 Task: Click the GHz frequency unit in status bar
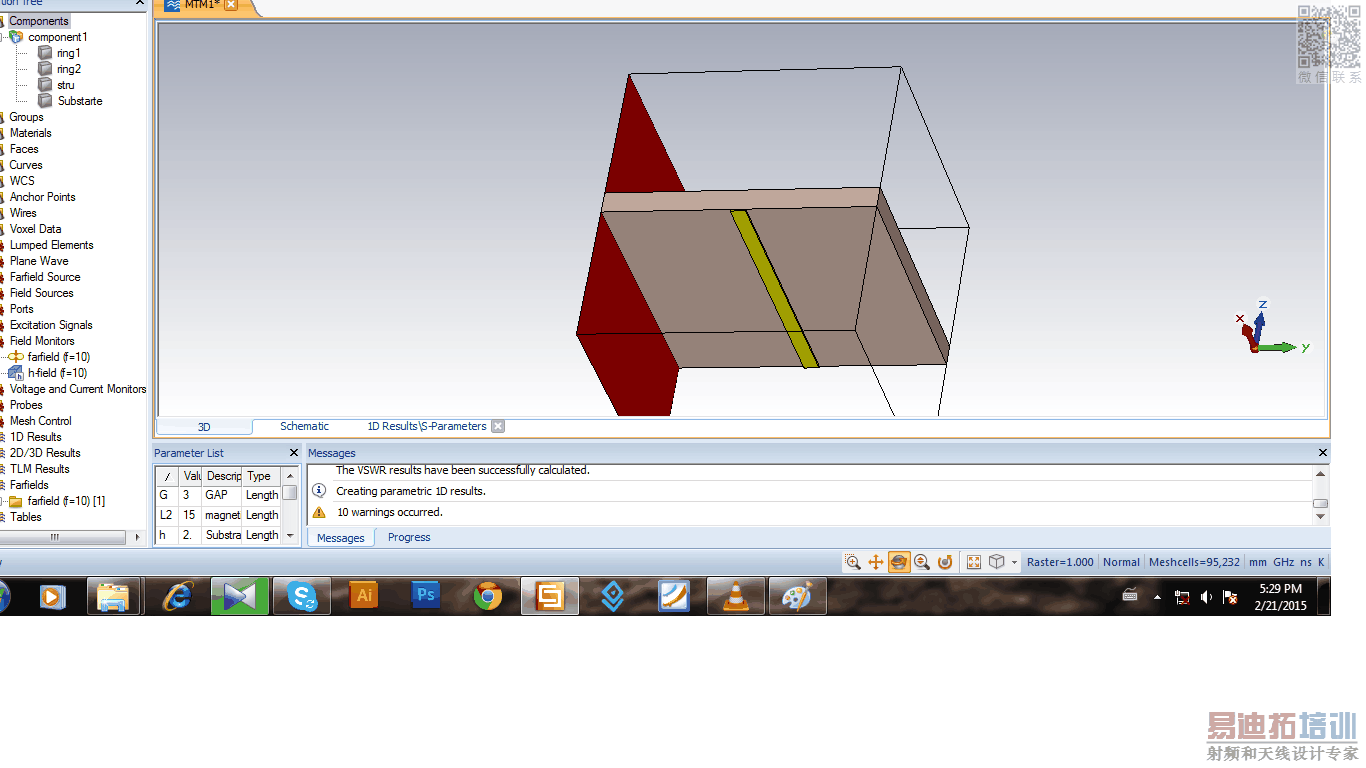pos(1283,562)
